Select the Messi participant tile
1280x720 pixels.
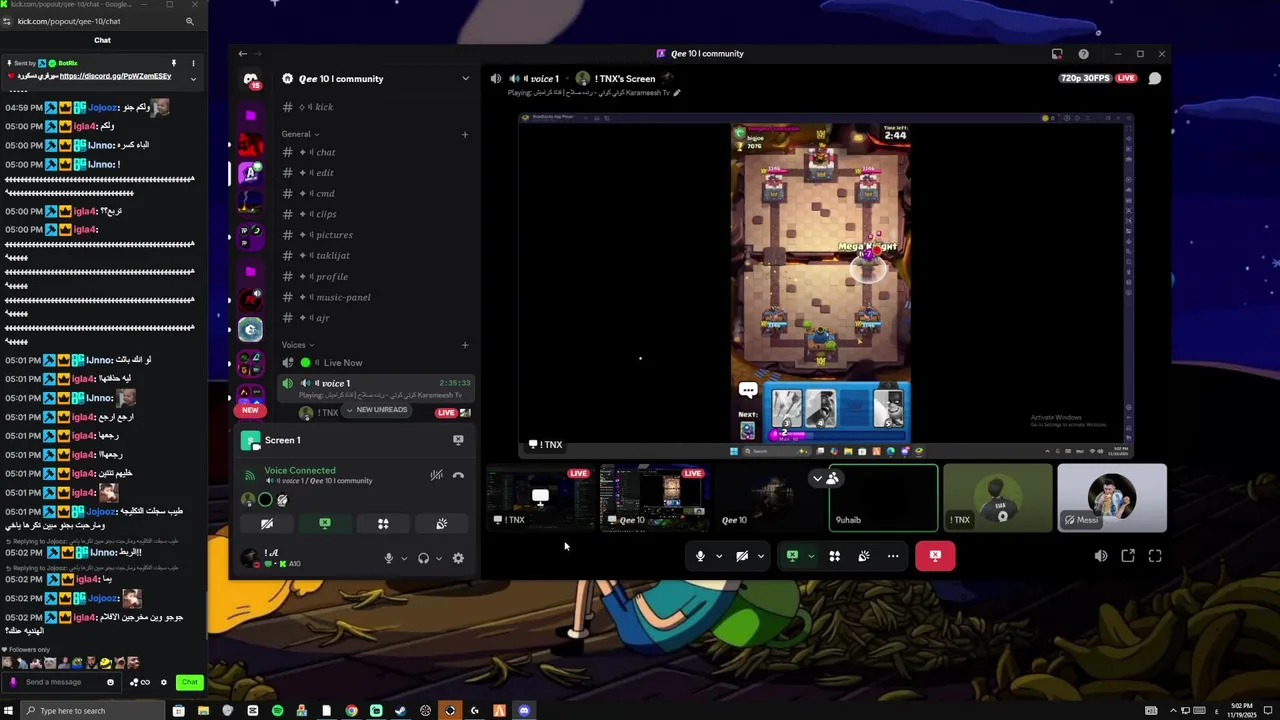(x=1112, y=497)
